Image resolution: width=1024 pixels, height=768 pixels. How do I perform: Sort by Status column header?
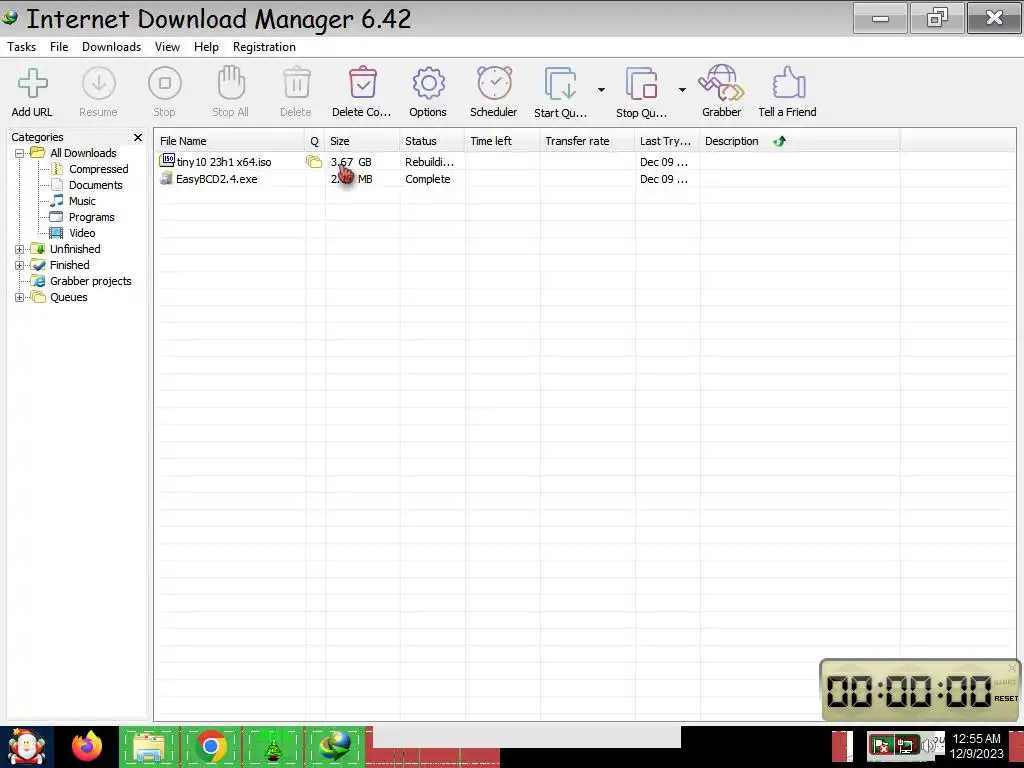click(432, 141)
